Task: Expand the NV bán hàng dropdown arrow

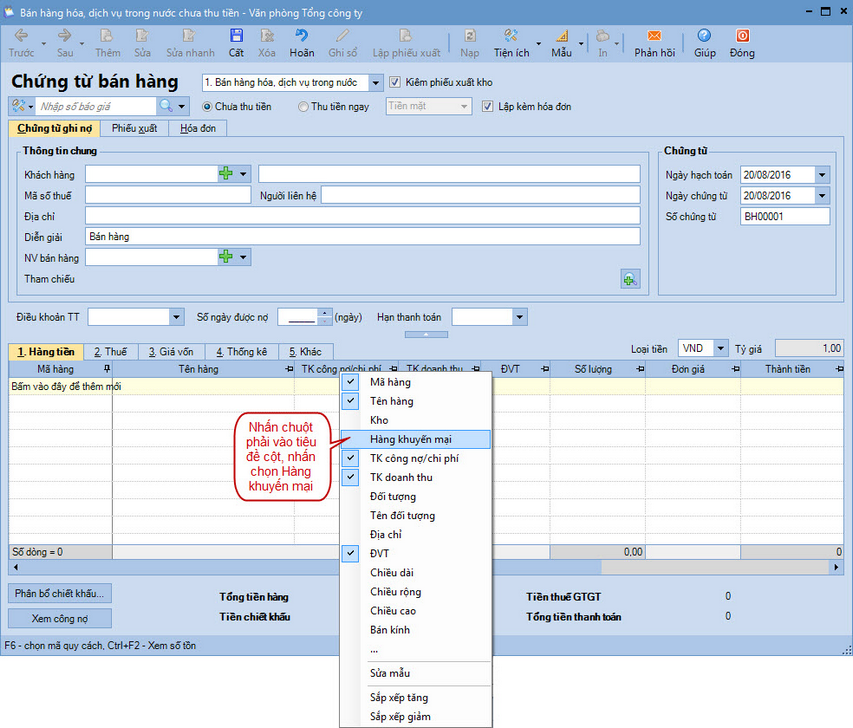Action: tap(243, 256)
